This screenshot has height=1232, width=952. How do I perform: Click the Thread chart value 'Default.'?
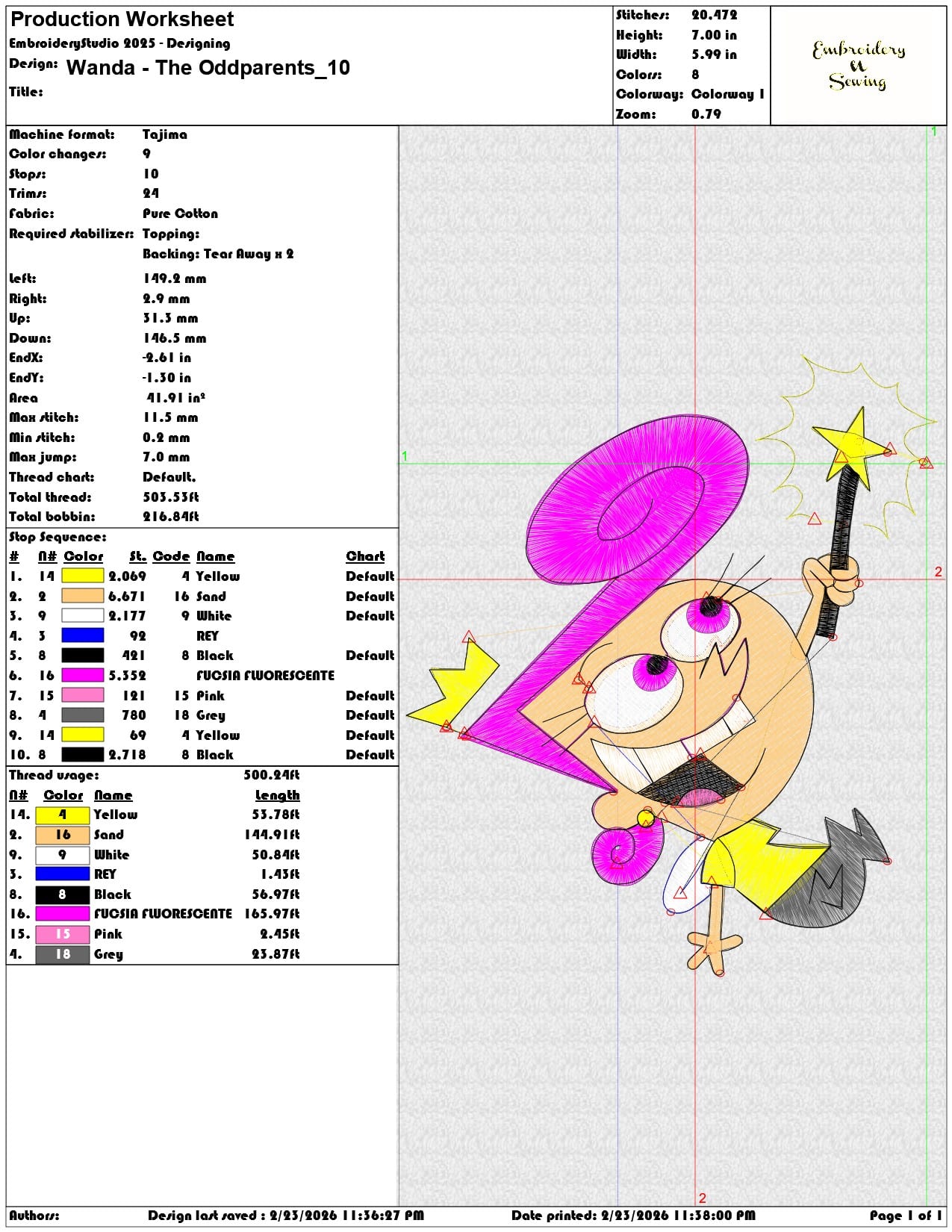click(x=169, y=477)
